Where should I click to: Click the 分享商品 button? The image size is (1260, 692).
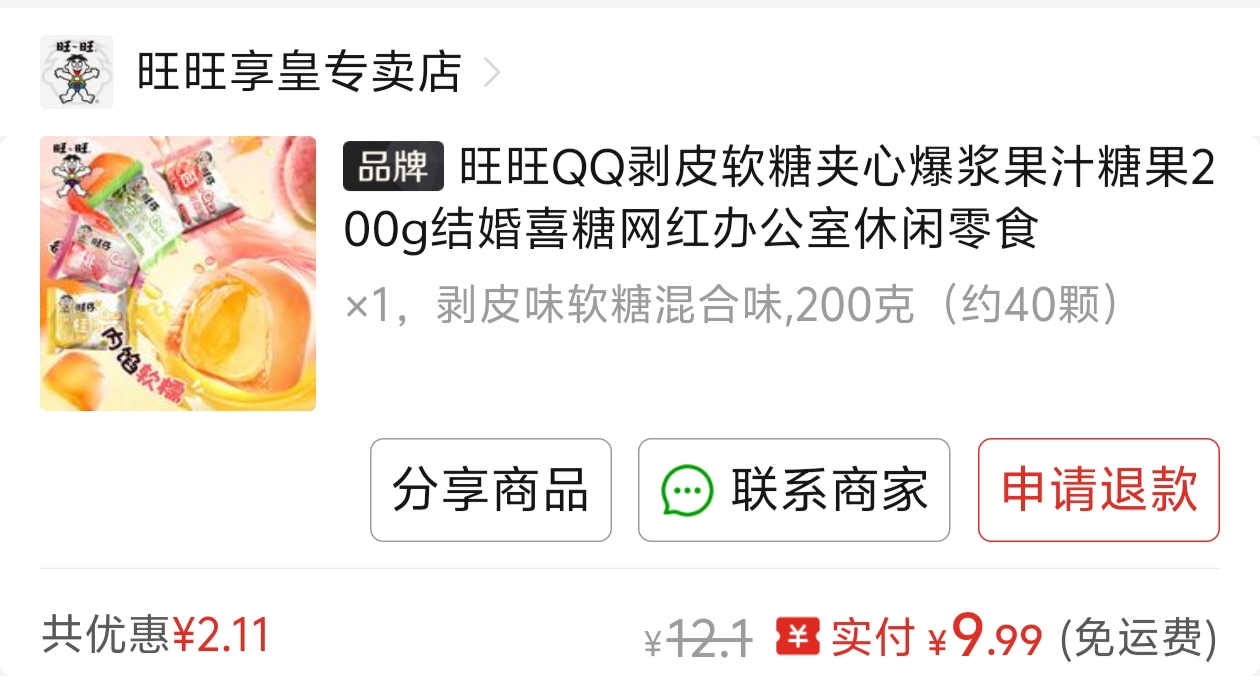491,490
